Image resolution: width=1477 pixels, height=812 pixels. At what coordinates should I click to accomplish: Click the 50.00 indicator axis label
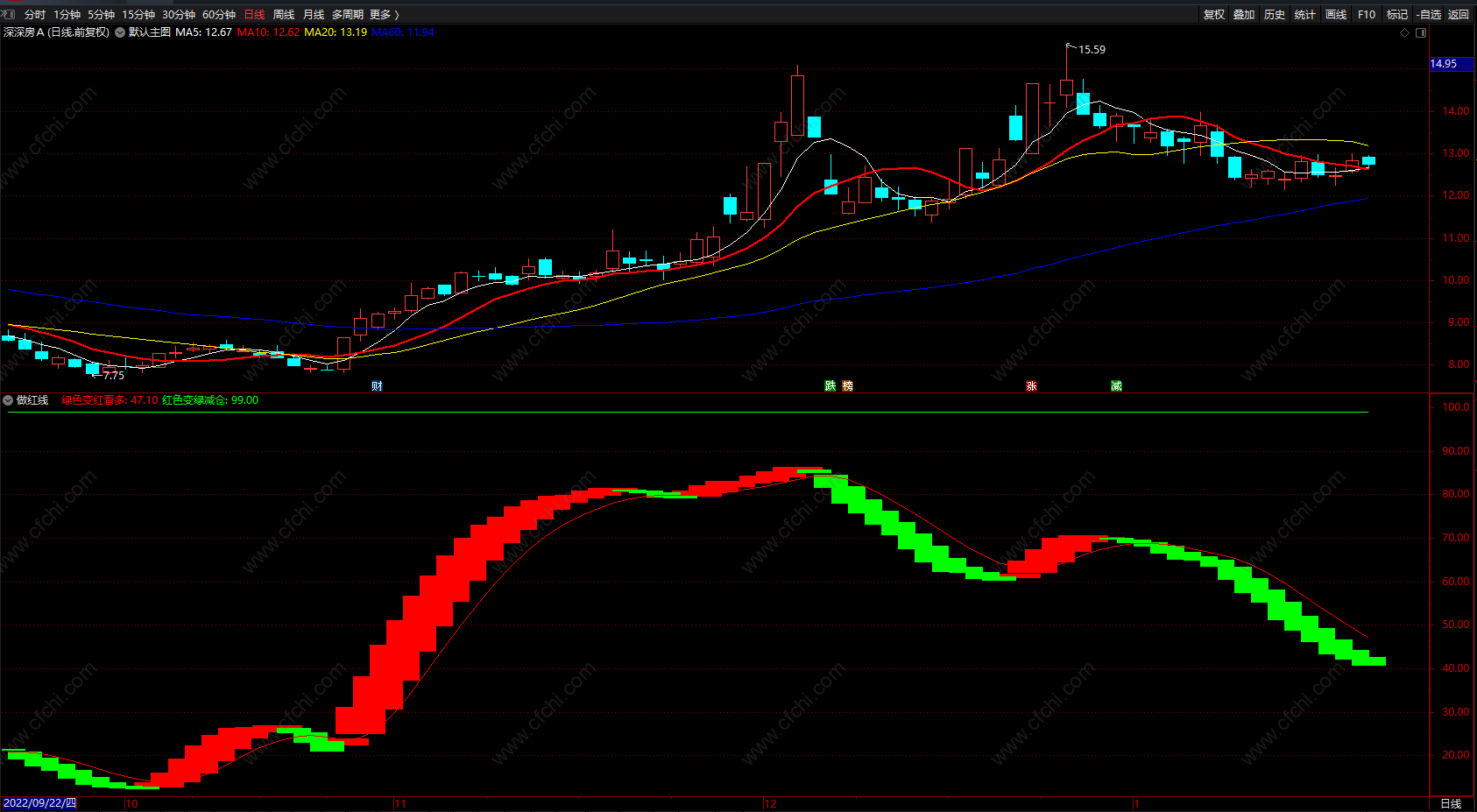[1456, 625]
